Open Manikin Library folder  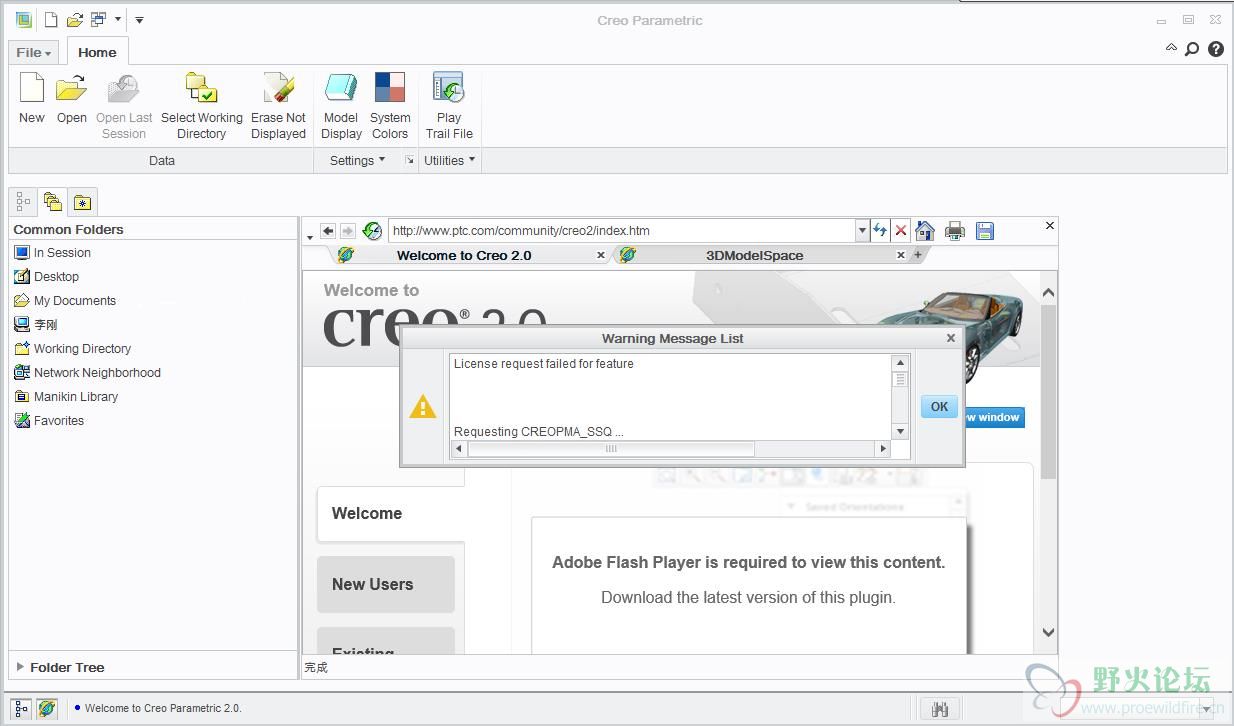[x=66, y=397]
